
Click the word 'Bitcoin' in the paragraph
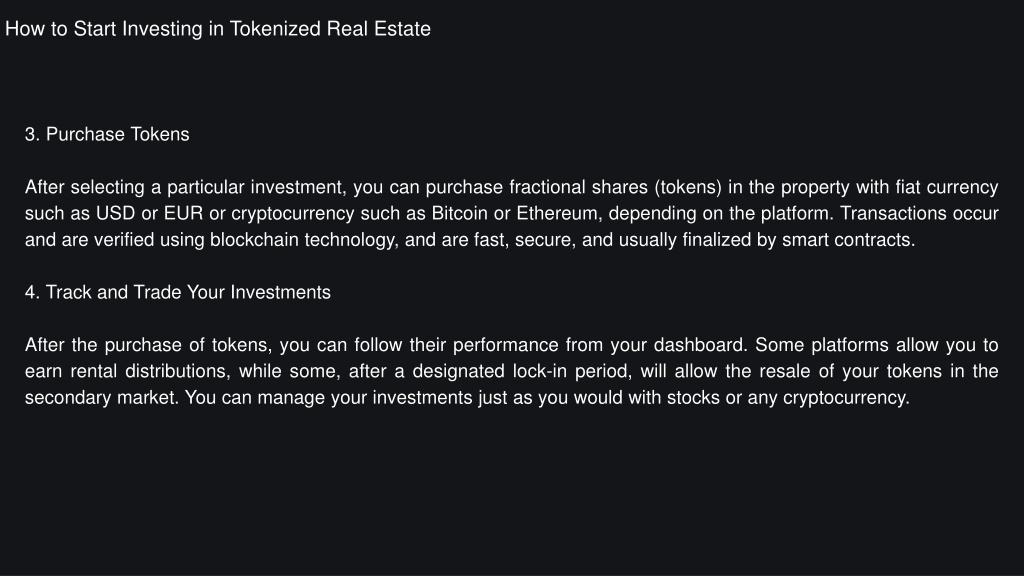point(459,214)
